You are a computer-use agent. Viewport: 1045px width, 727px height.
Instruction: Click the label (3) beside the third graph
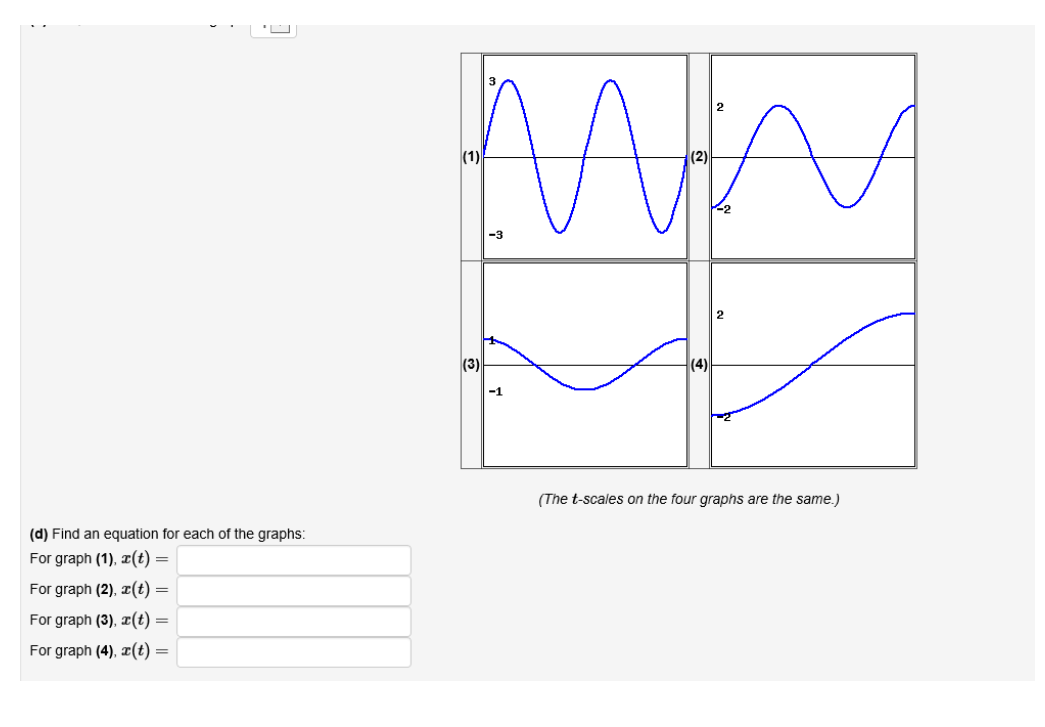coord(469,366)
